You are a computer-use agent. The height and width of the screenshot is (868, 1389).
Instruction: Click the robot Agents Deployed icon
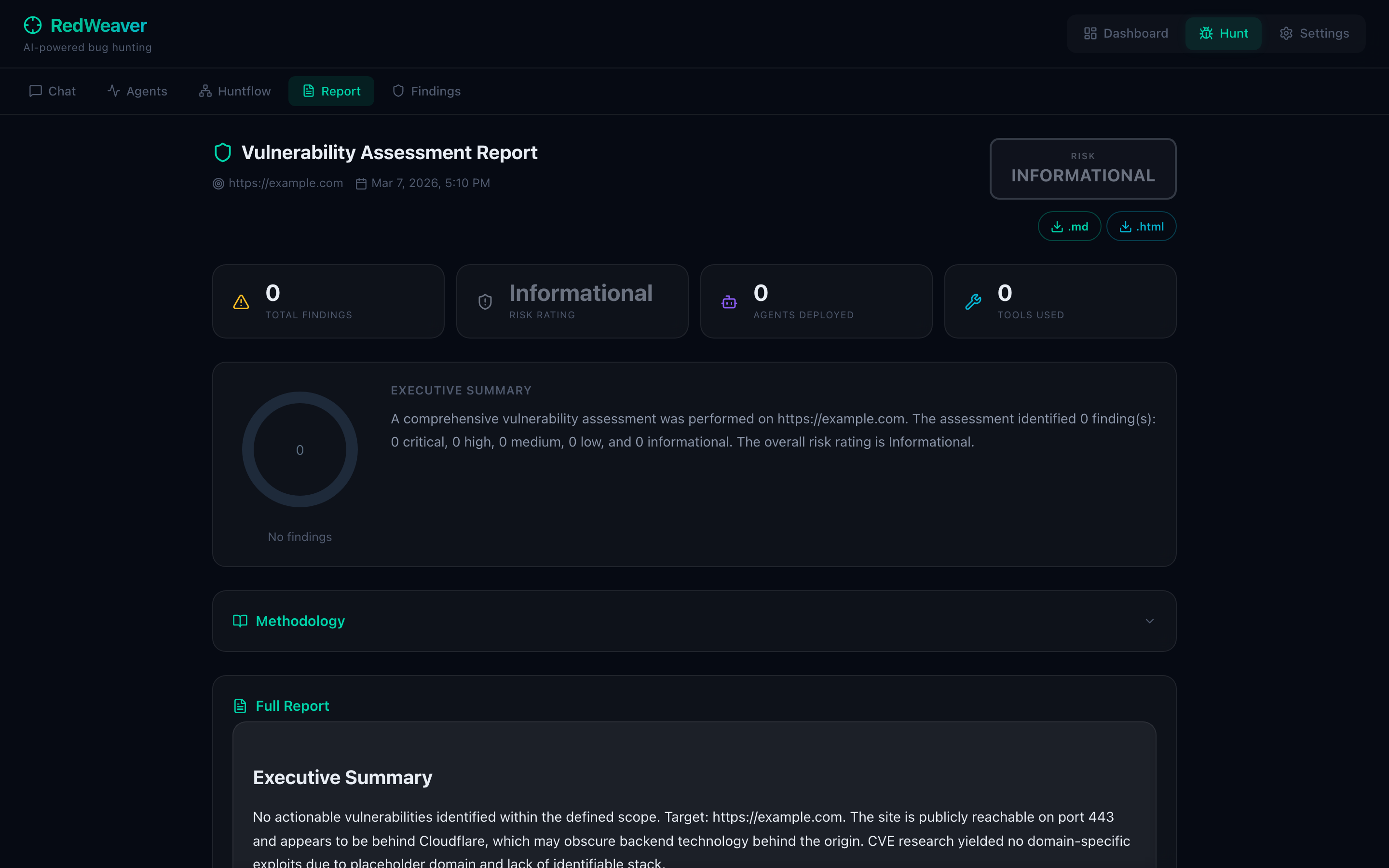(729, 302)
